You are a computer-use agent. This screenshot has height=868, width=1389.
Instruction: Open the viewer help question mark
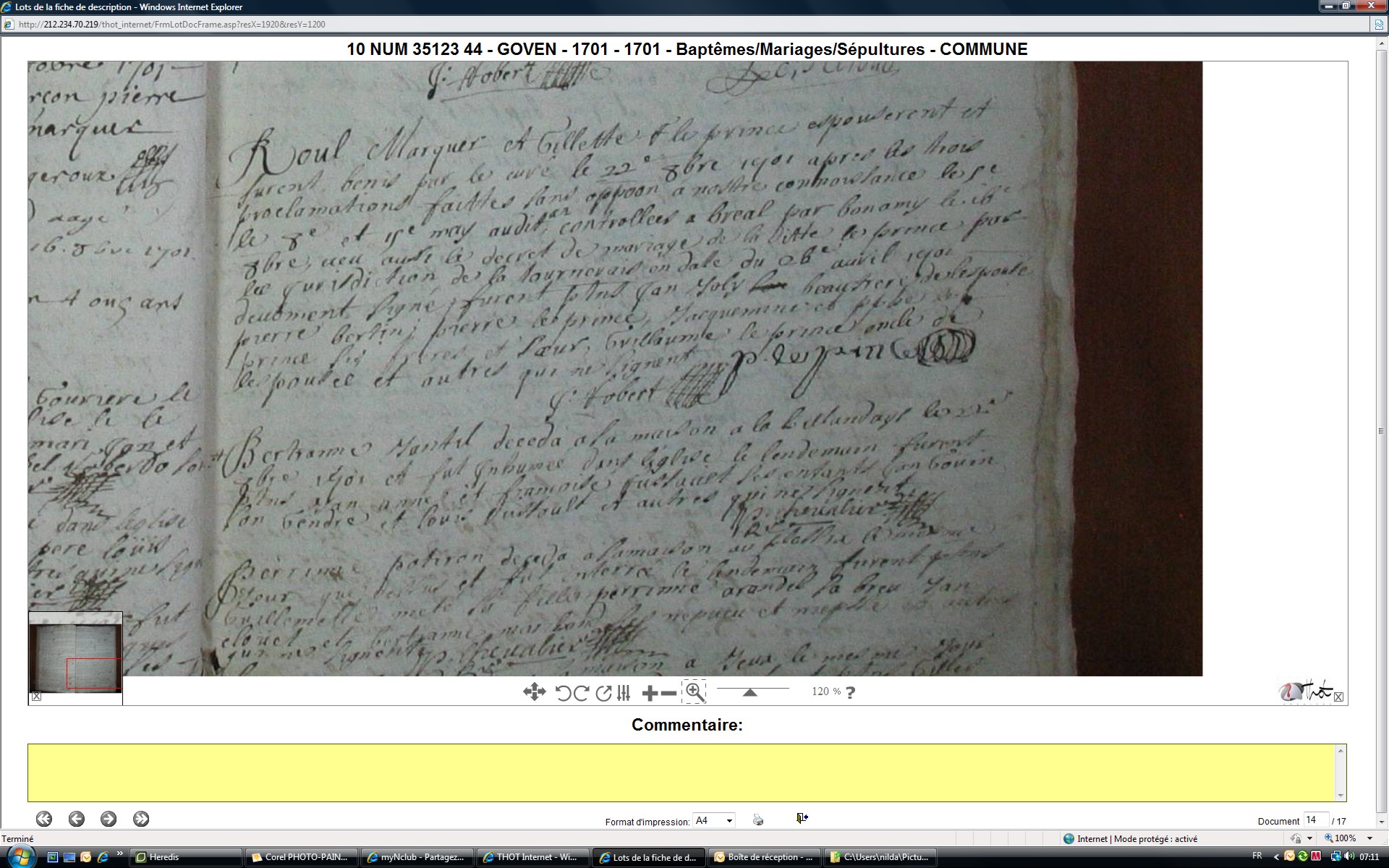click(851, 692)
